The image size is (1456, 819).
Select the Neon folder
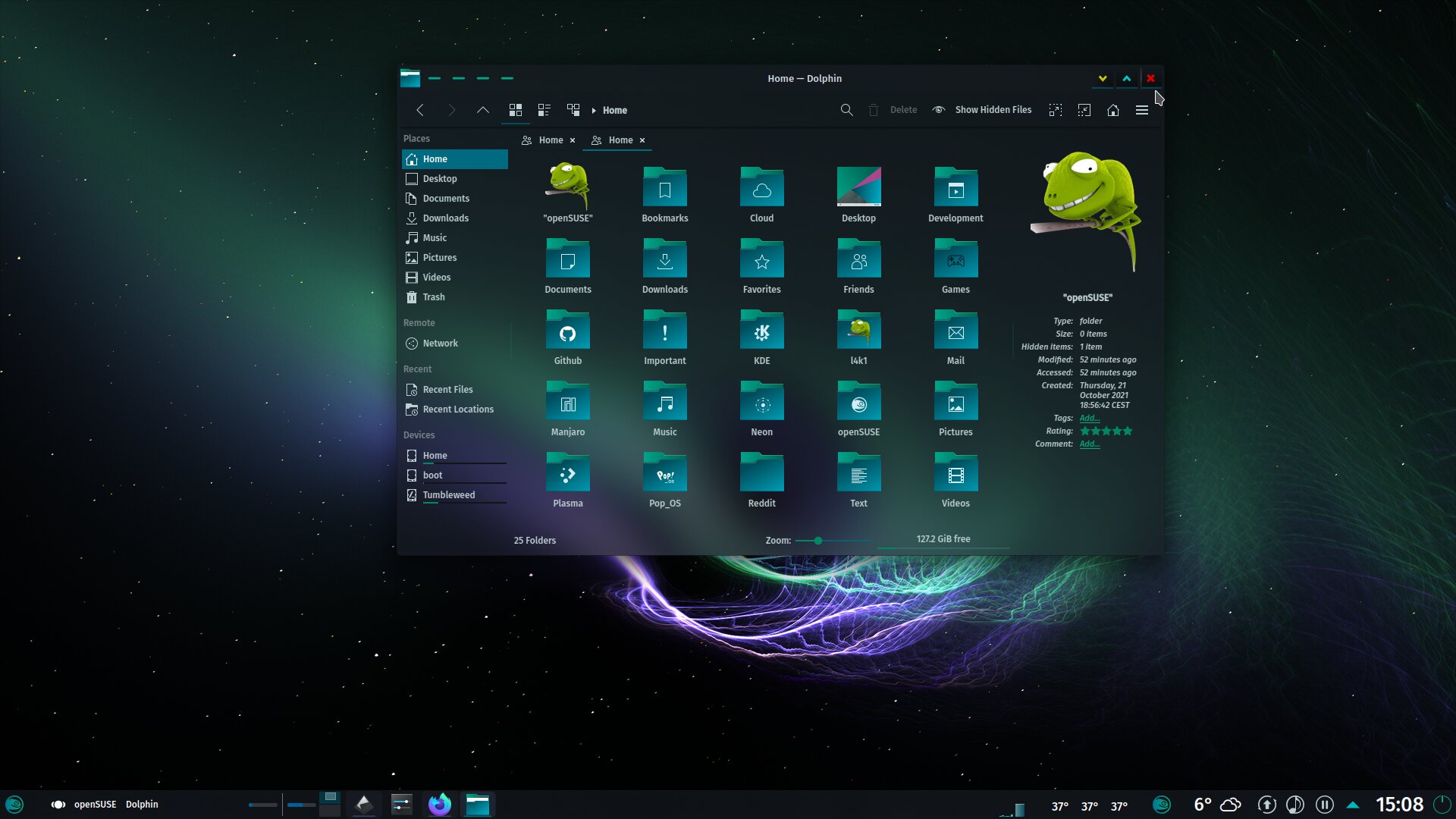click(x=761, y=409)
